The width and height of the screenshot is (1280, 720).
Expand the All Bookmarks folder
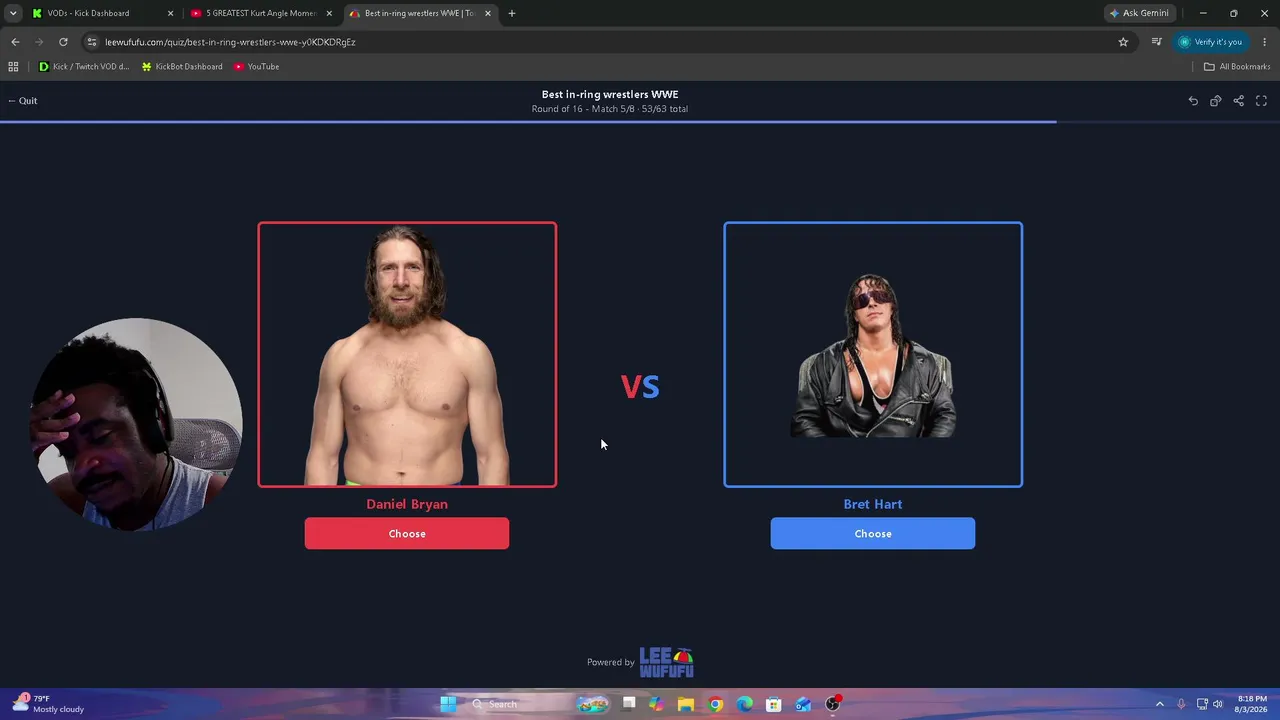pyautogui.click(x=1237, y=67)
